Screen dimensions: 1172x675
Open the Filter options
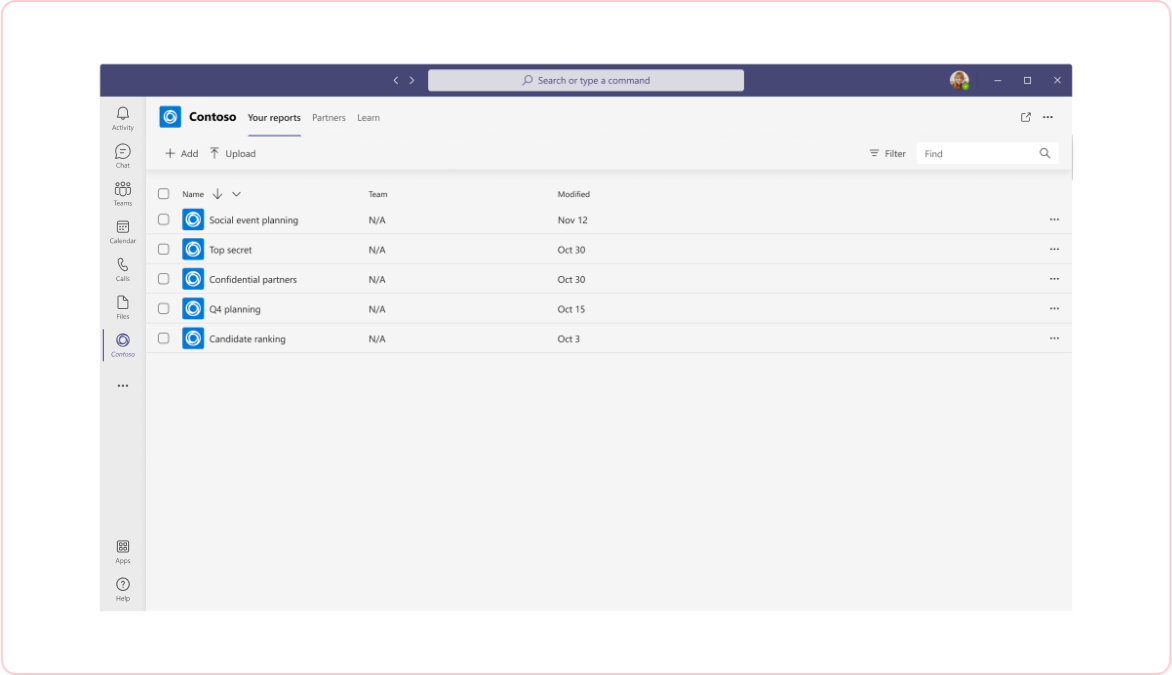coord(887,153)
